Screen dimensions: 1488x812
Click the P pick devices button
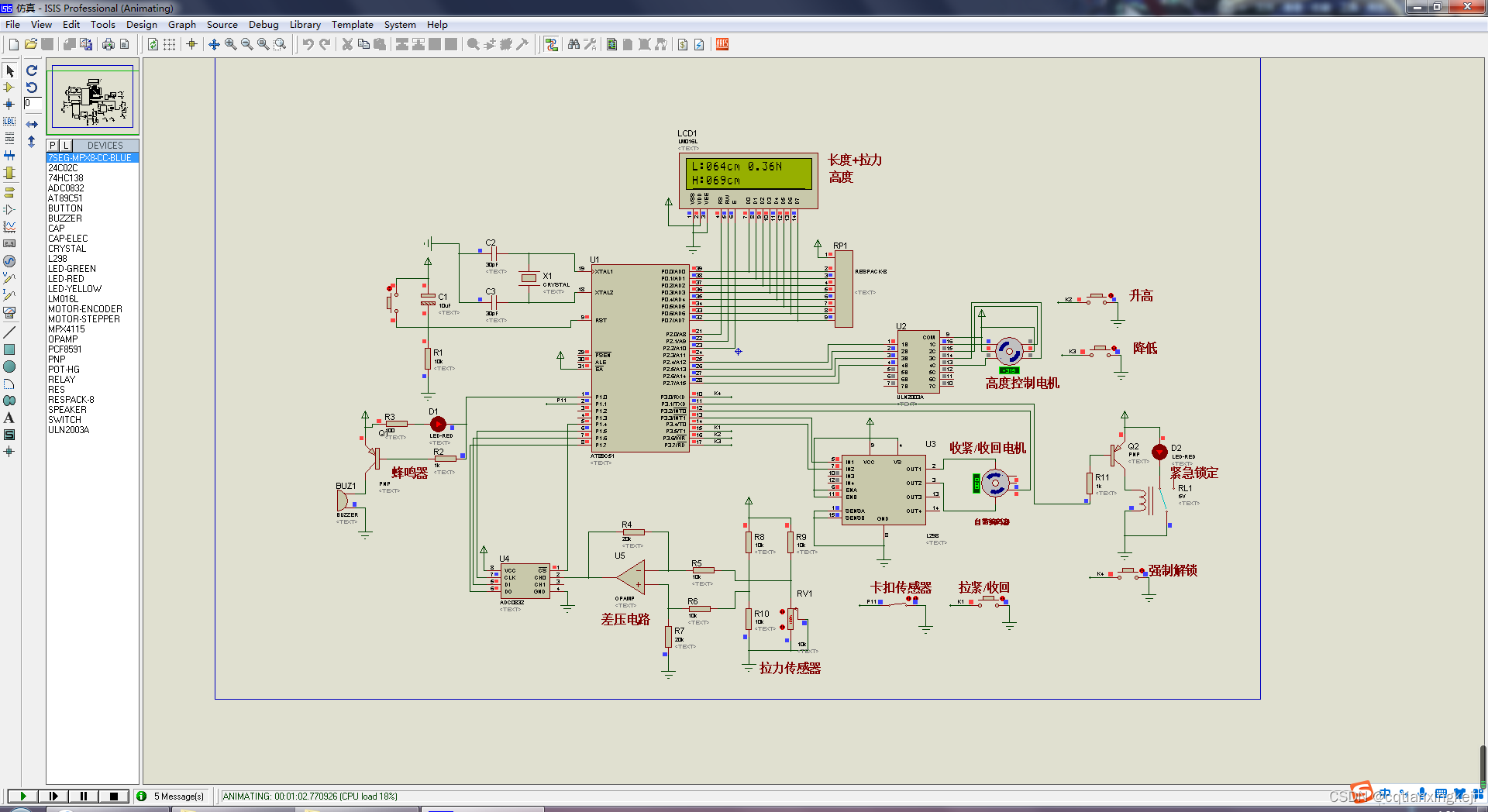(53, 145)
